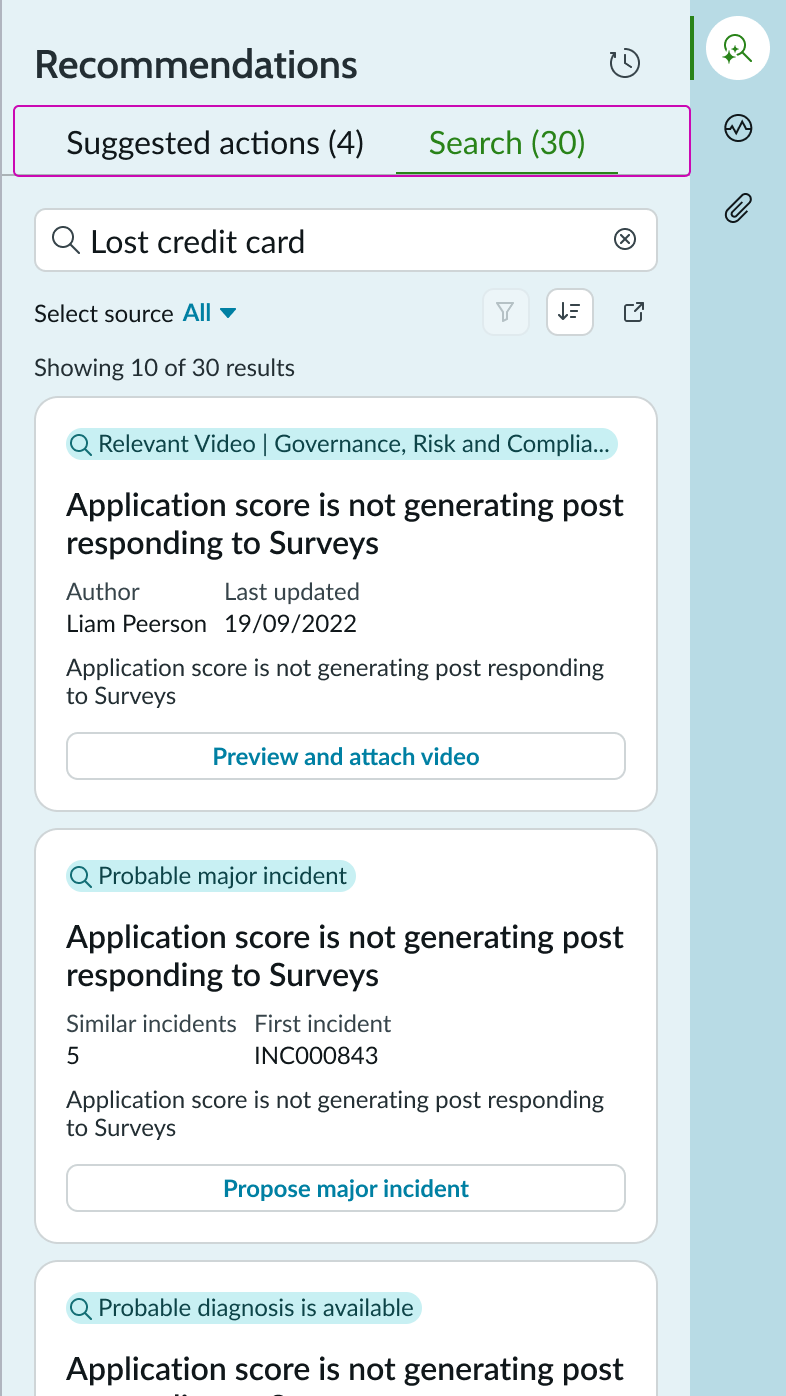Expand the sort options control
The height and width of the screenshot is (1396, 786).
(569, 312)
